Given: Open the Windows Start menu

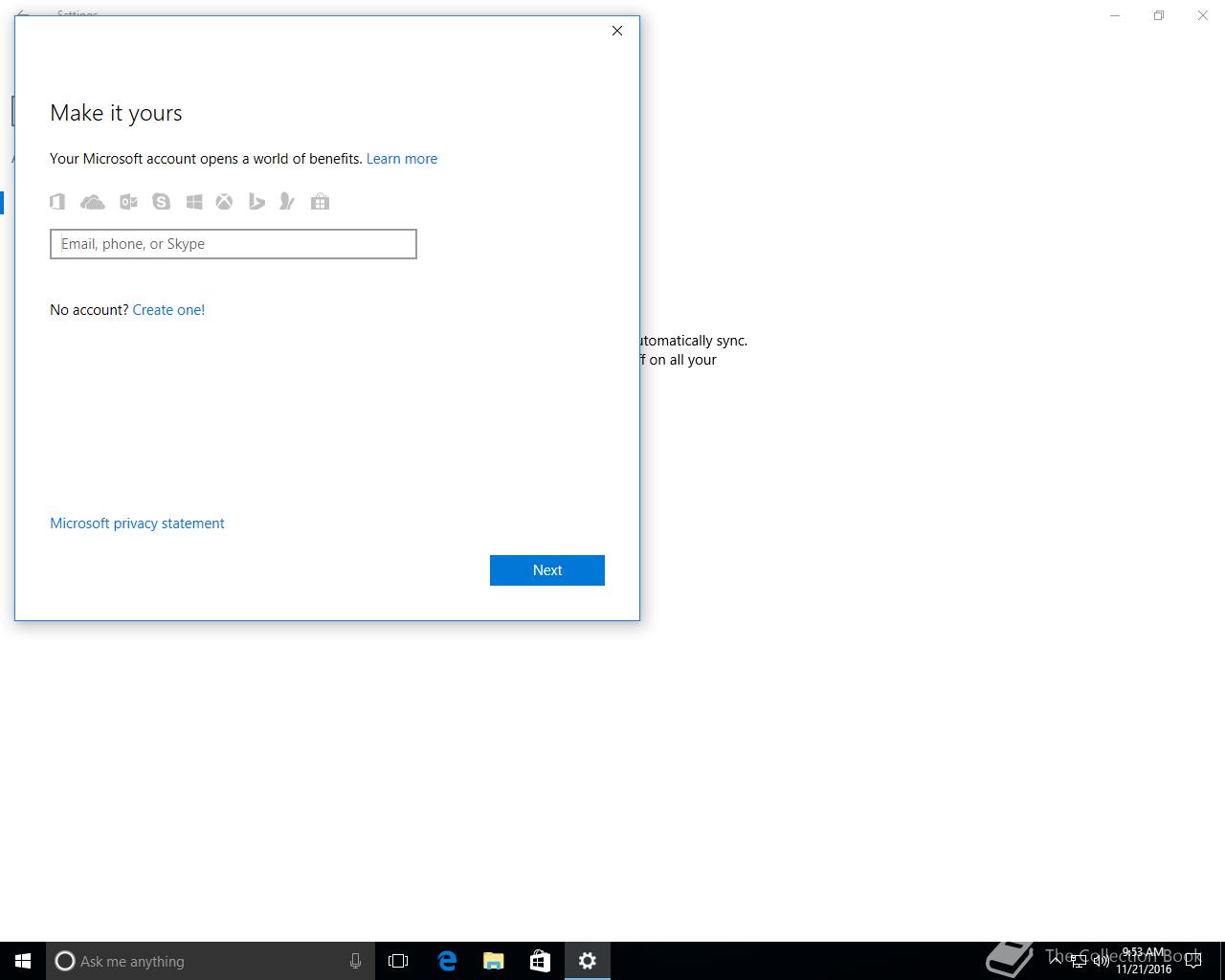Looking at the screenshot, I should [x=23, y=961].
